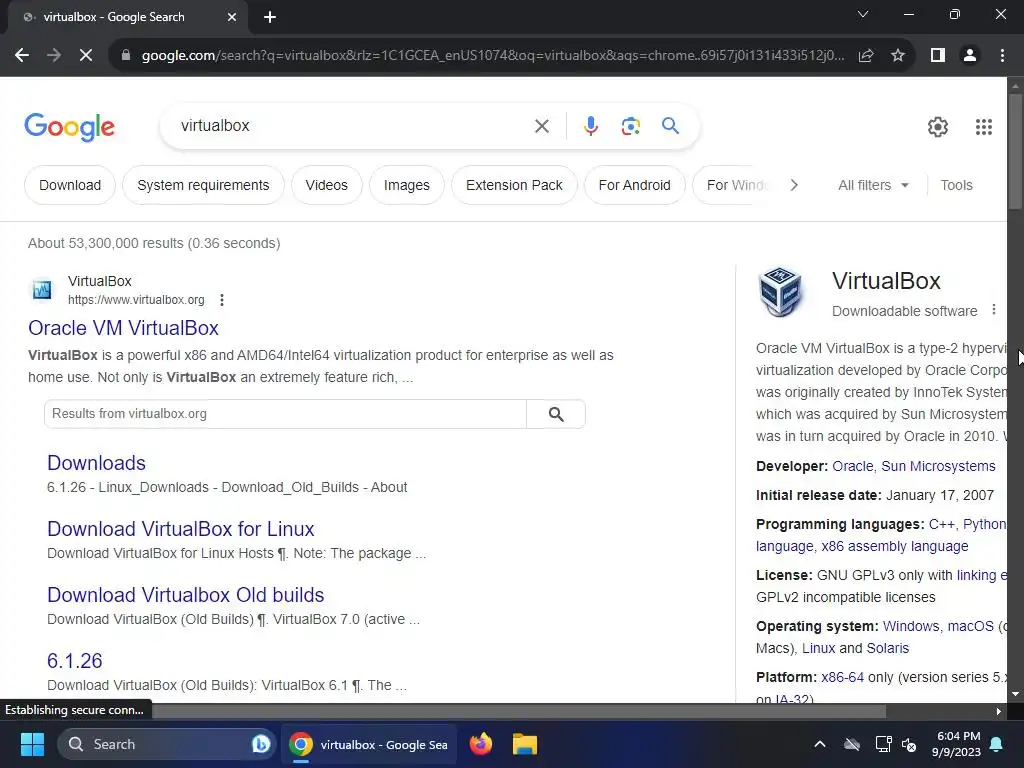1024x768 pixels.
Task: Open Google quick settings gear
Action: click(938, 127)
